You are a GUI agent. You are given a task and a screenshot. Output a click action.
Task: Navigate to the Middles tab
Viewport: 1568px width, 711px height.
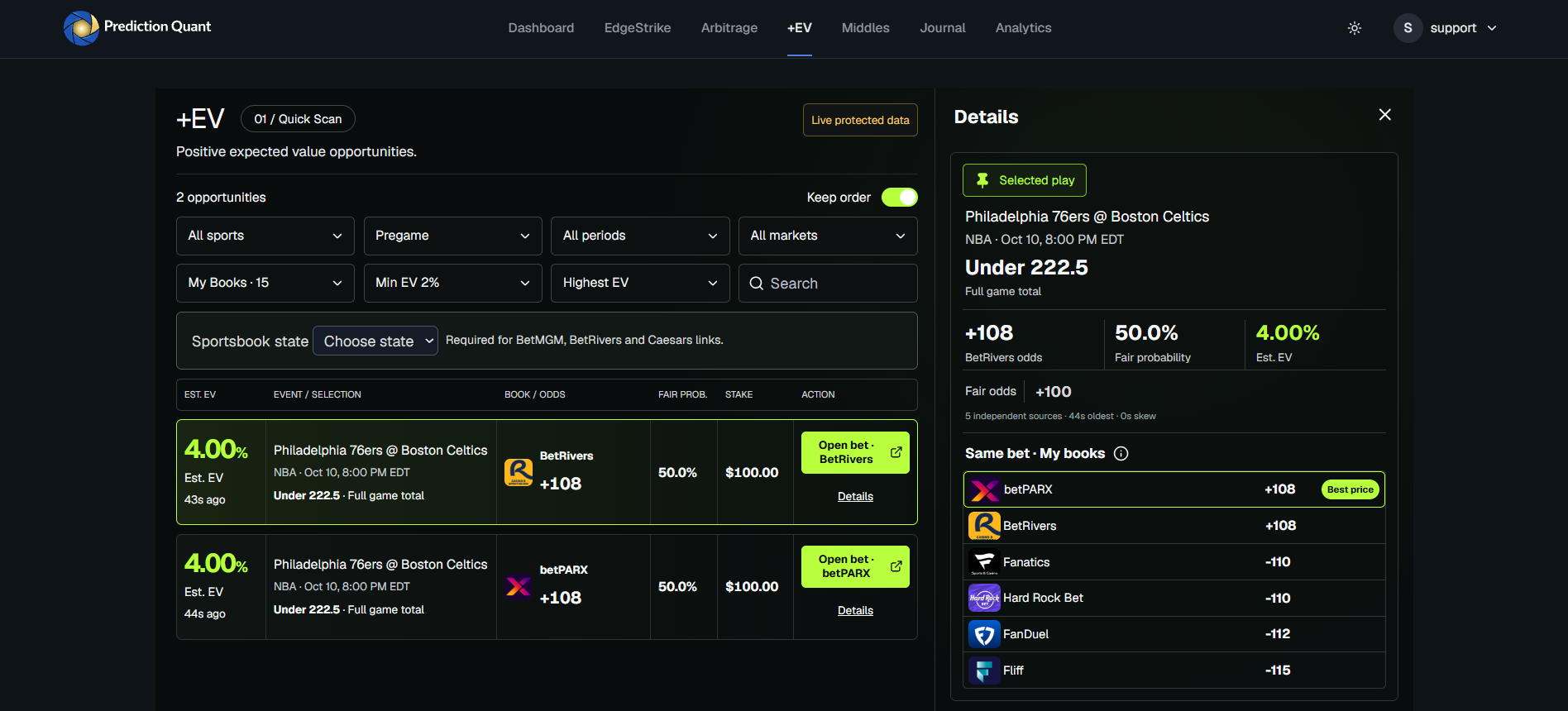point(866,28)
